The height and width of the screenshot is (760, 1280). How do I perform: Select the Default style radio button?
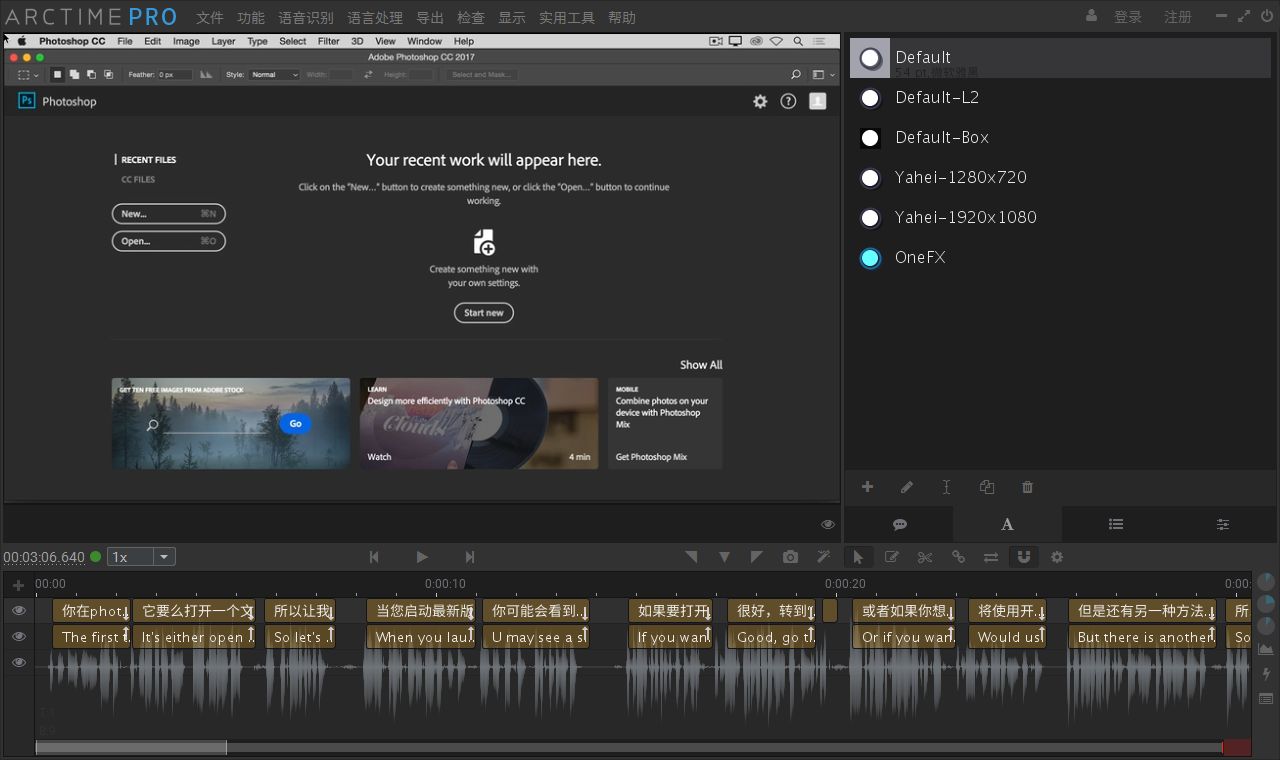click(x=870, y=58)
